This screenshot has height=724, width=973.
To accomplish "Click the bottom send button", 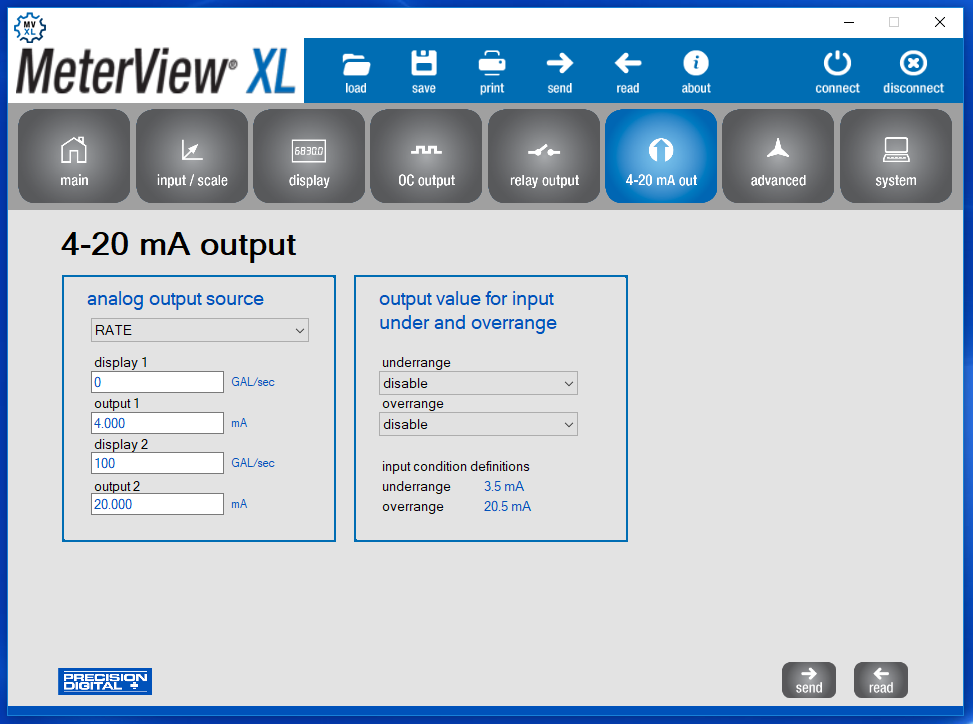I will [809, 680].
